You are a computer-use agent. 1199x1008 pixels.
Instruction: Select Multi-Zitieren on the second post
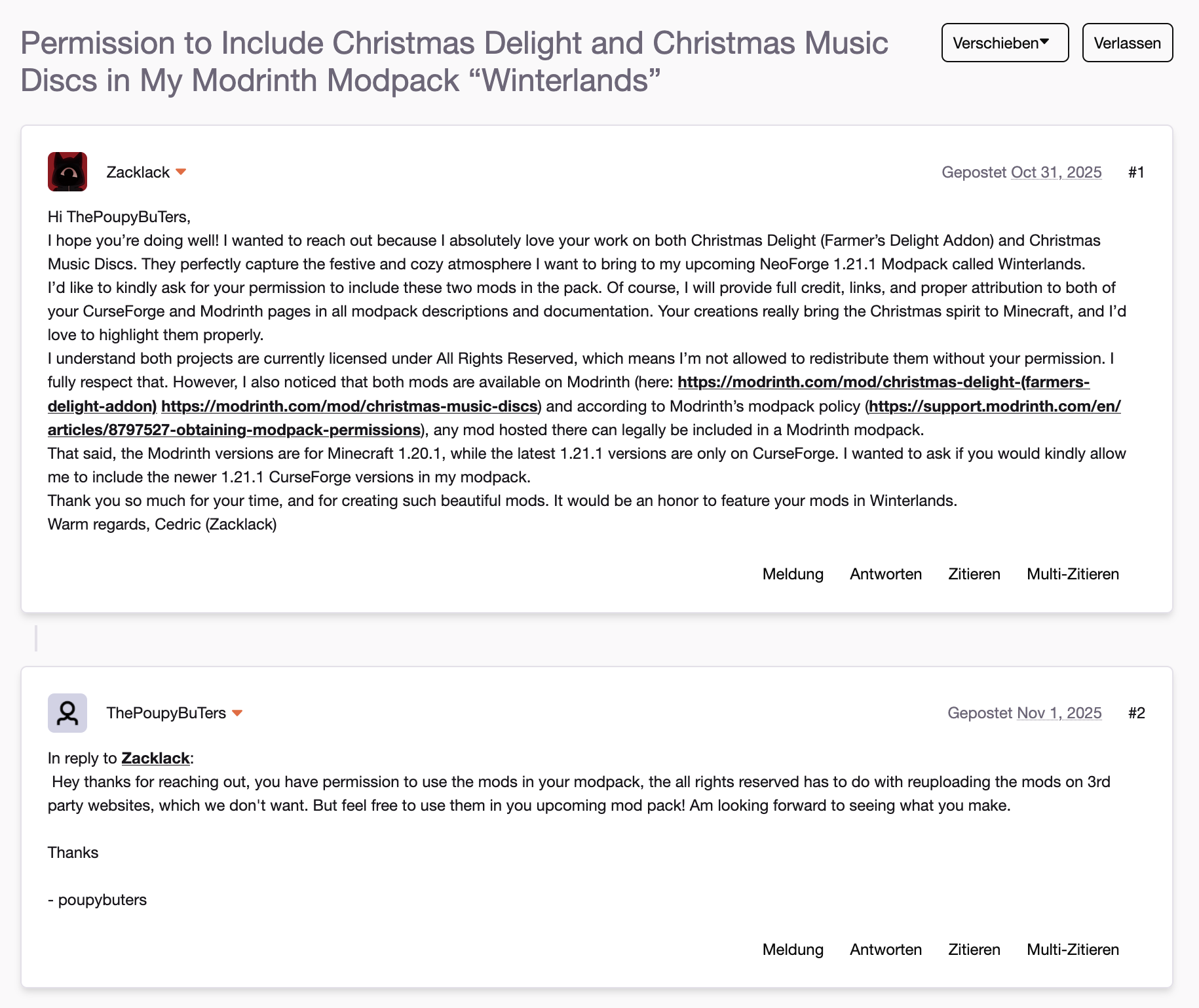pyautogui.click(x=1073, y=950)
